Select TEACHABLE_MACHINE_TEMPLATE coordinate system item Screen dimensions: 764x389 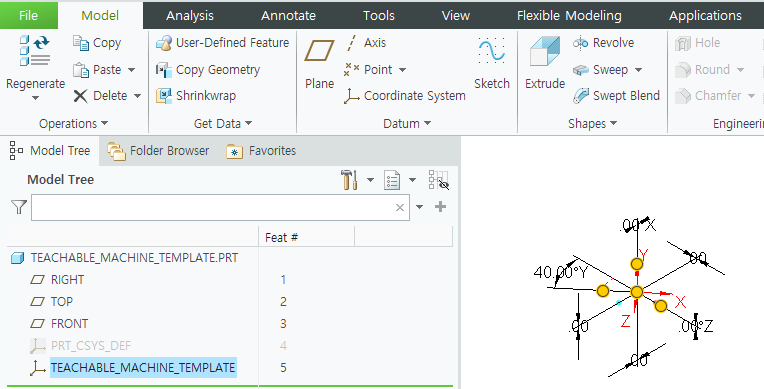click(133, 368)
